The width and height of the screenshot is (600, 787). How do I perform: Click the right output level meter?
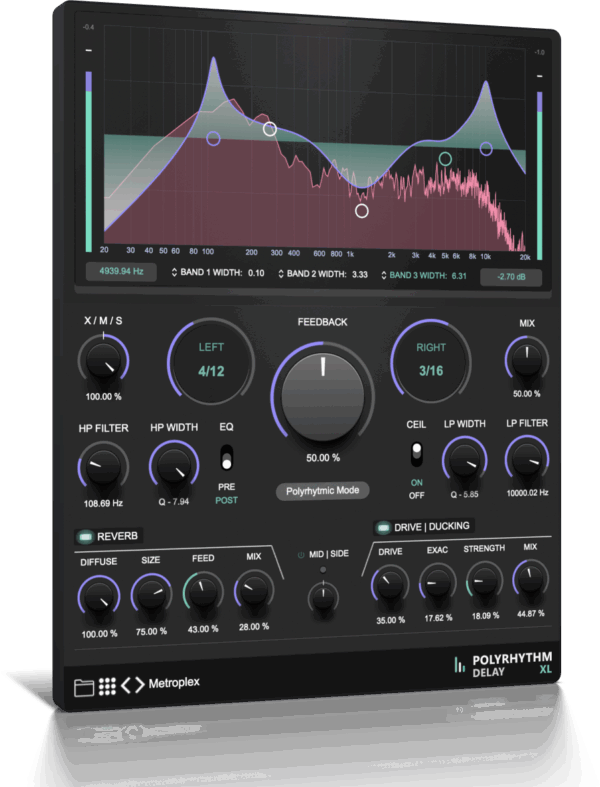coord(540,175)
